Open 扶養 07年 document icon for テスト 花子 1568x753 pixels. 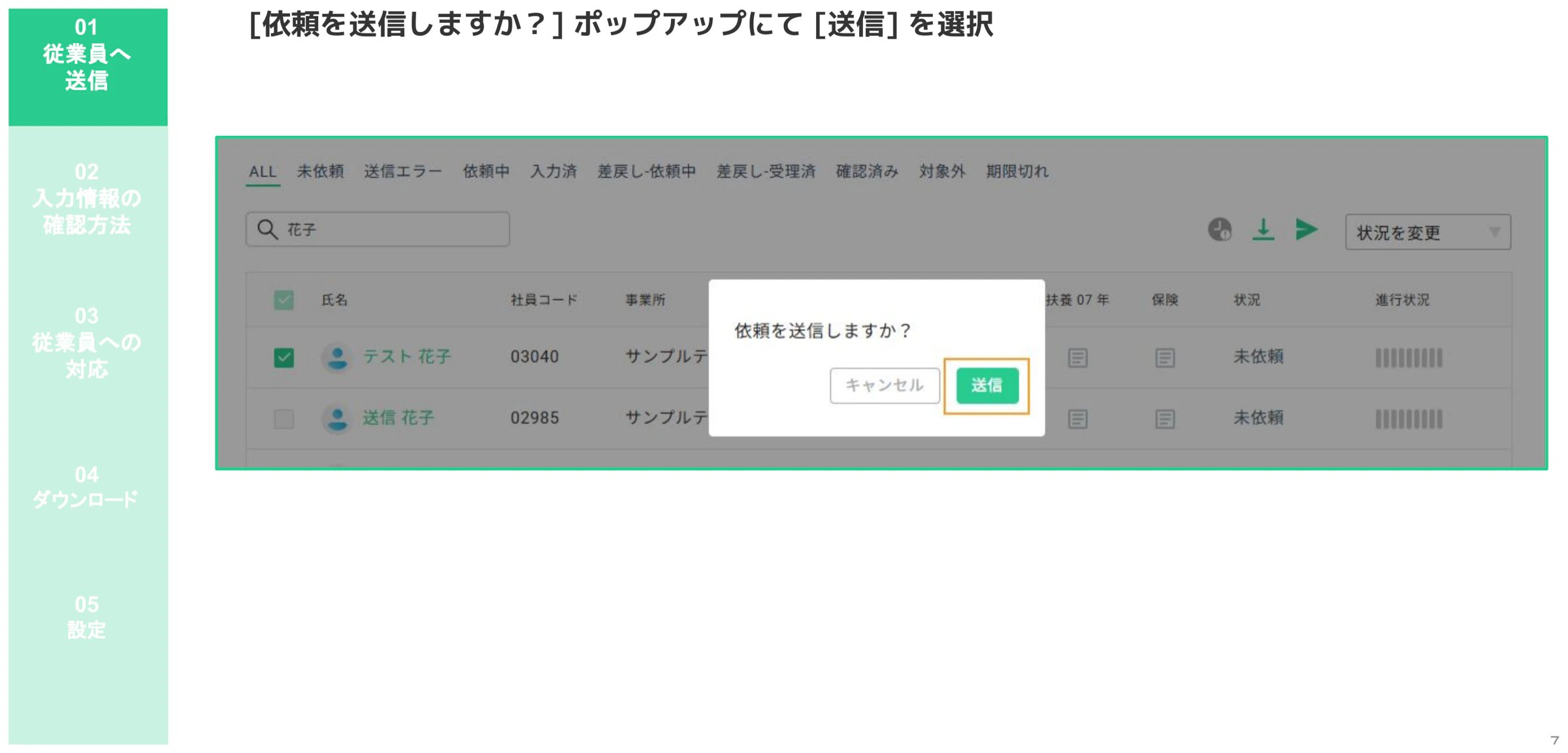click(1077, 358)
